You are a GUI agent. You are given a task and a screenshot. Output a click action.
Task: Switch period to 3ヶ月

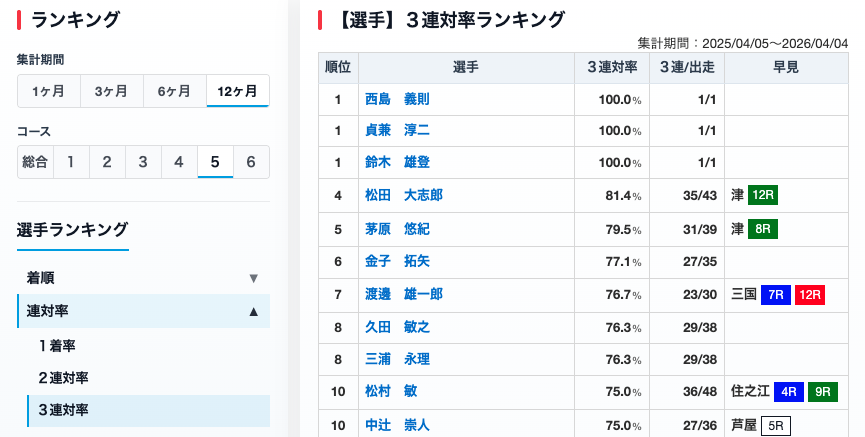[x=111, y=91]
